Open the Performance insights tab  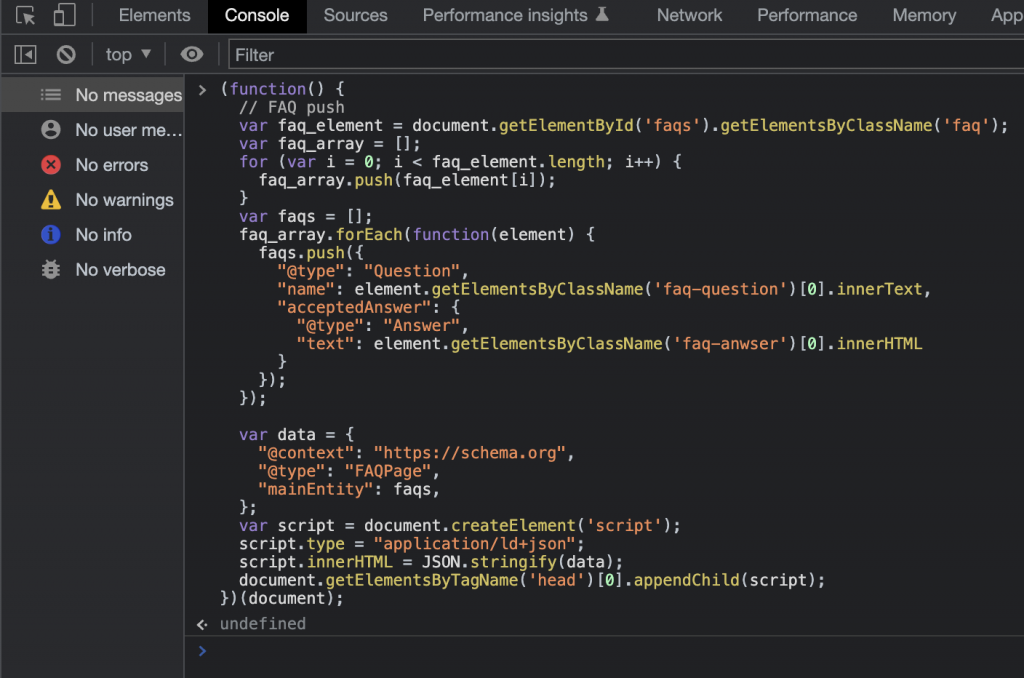[515, 16]
